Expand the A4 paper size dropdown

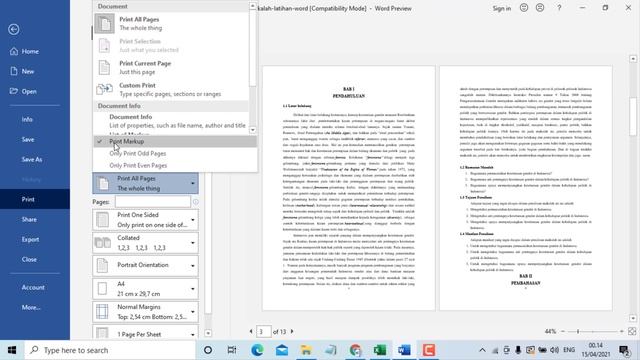pyautogui.click(x=146, y=289)
